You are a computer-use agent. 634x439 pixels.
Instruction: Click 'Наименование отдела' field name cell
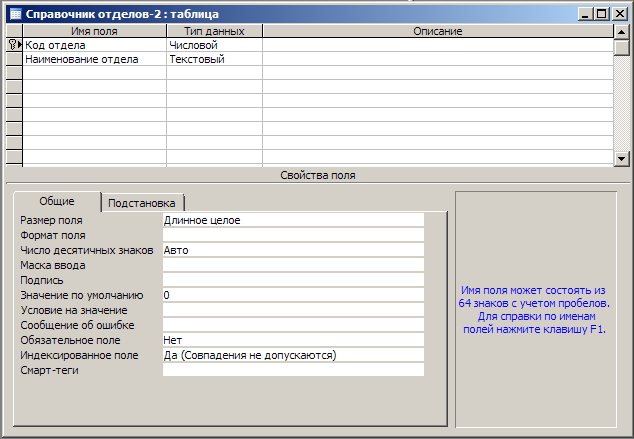(95, 59)
